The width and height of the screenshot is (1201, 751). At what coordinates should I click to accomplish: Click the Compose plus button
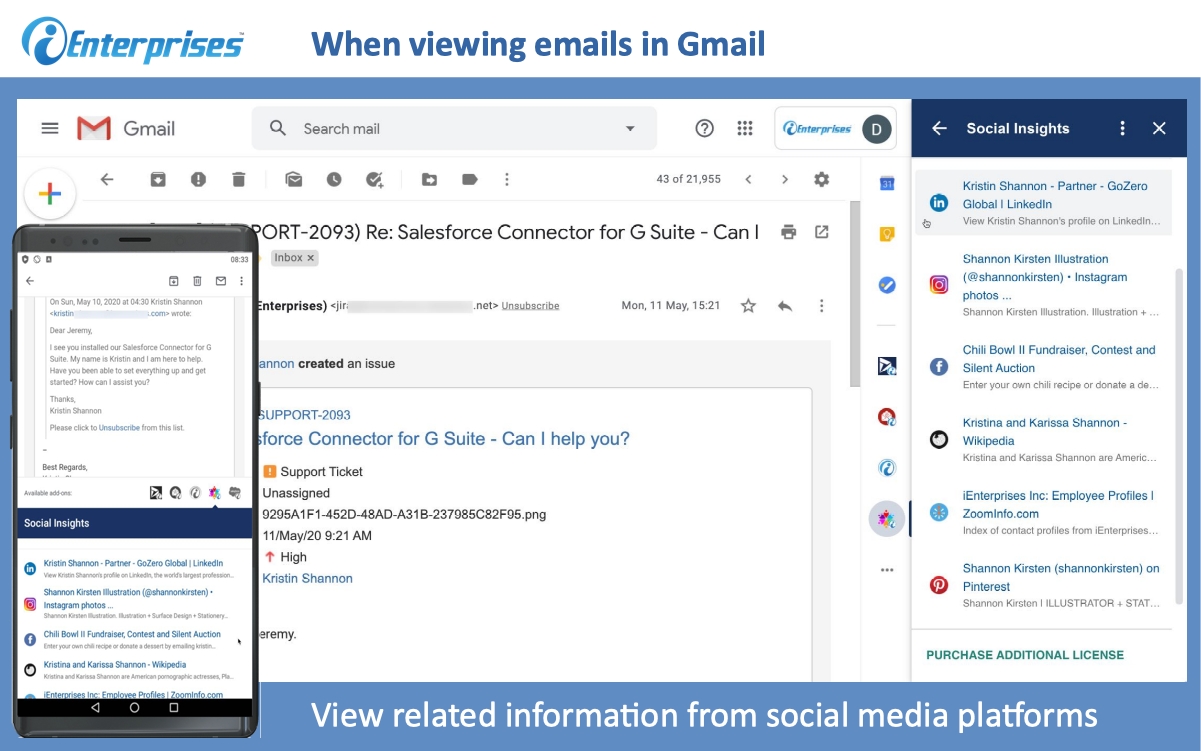point(50,193)
